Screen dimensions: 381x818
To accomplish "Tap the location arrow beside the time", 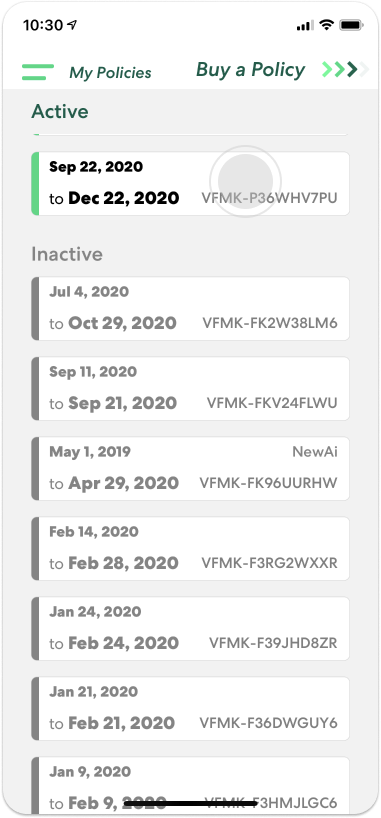I will point(73,25).
